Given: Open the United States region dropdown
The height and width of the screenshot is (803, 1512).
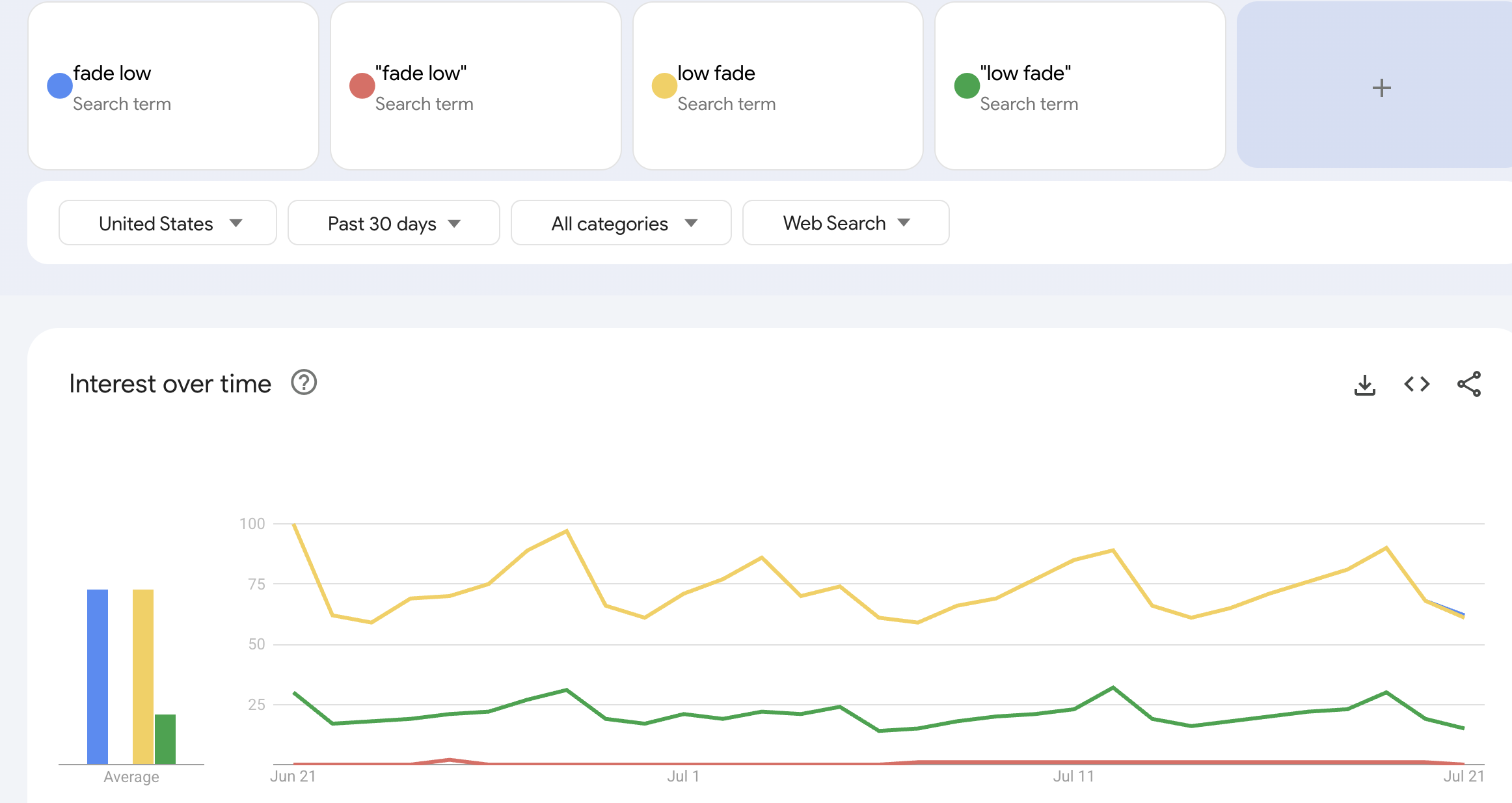Looking at the screenshot, I should pos(168,223).
